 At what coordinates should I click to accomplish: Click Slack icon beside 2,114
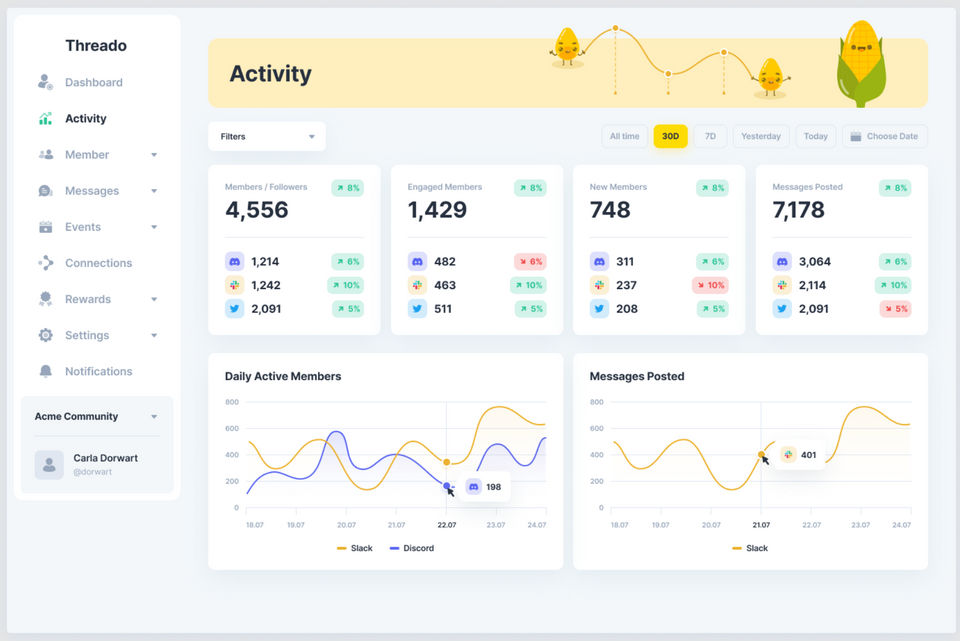coord(782,285)
